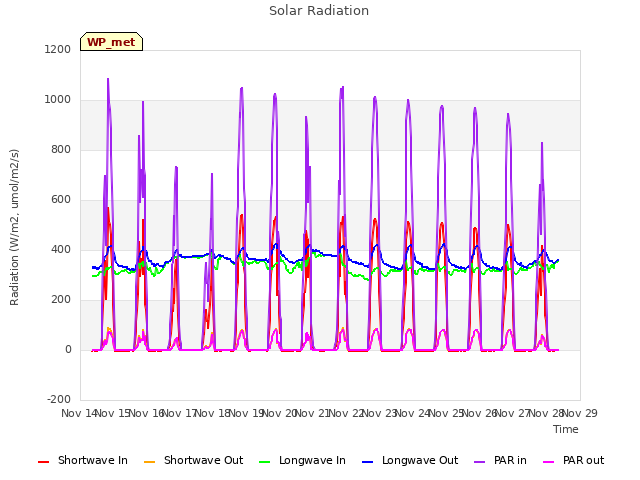This screenshot has width=640, height=480.
Task: Click the Nov 29 x-axis label
Action: (x=580, y=413)
